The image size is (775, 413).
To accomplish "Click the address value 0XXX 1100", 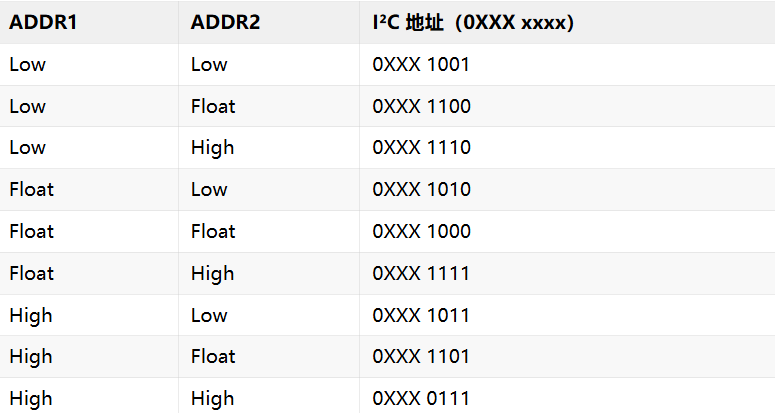I will click(422, 106).
